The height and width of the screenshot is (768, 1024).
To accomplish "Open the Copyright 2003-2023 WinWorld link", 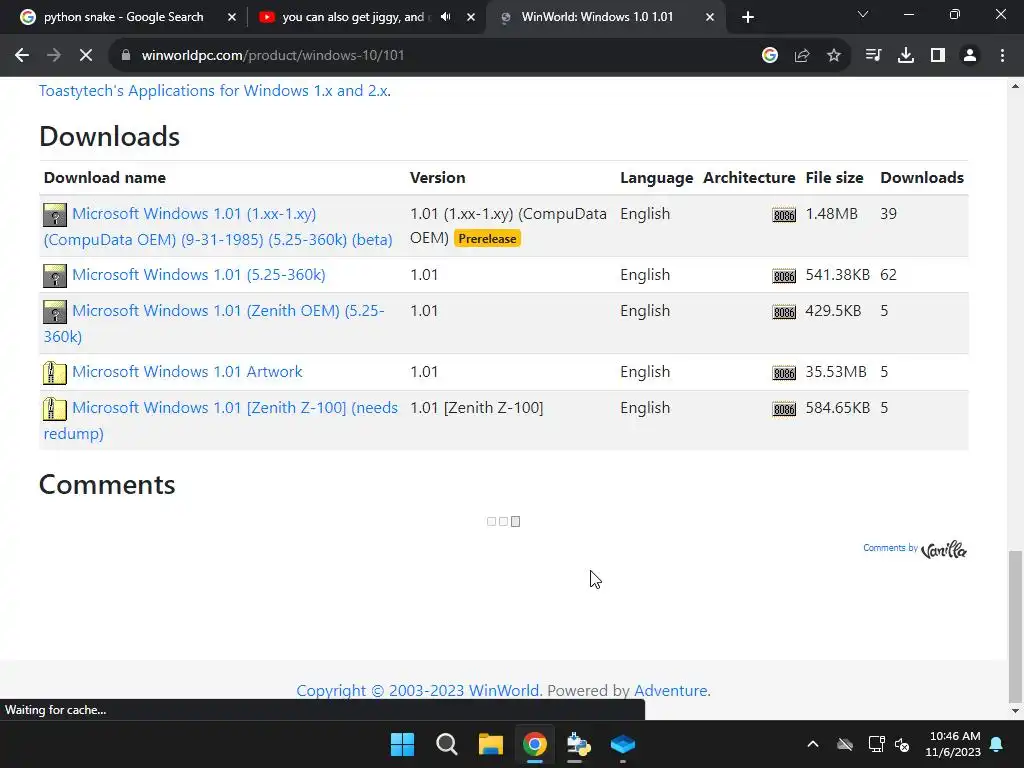I will pos(418,690).
